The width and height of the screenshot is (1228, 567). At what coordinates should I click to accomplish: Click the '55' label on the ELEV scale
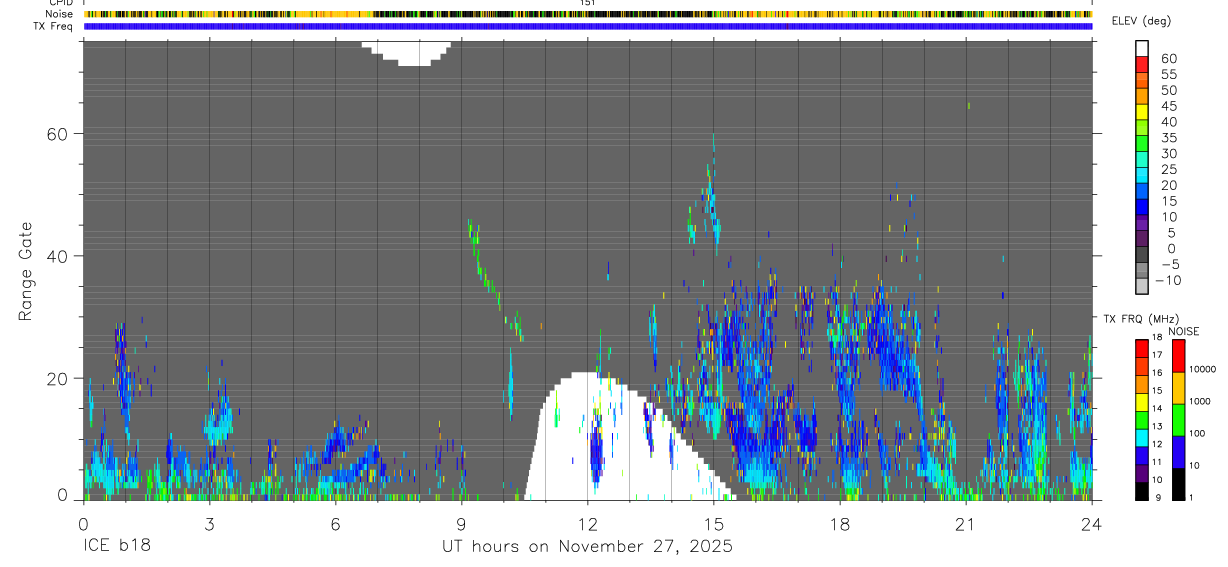[1167, 74]
